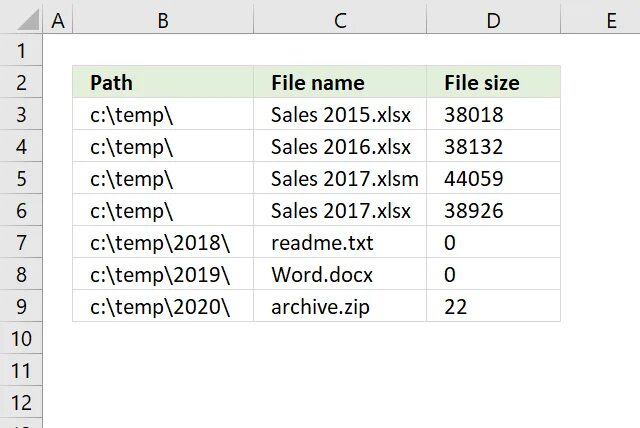Screen dimensions: 640x428
Task: Select column D header
Action: (493, 18)
